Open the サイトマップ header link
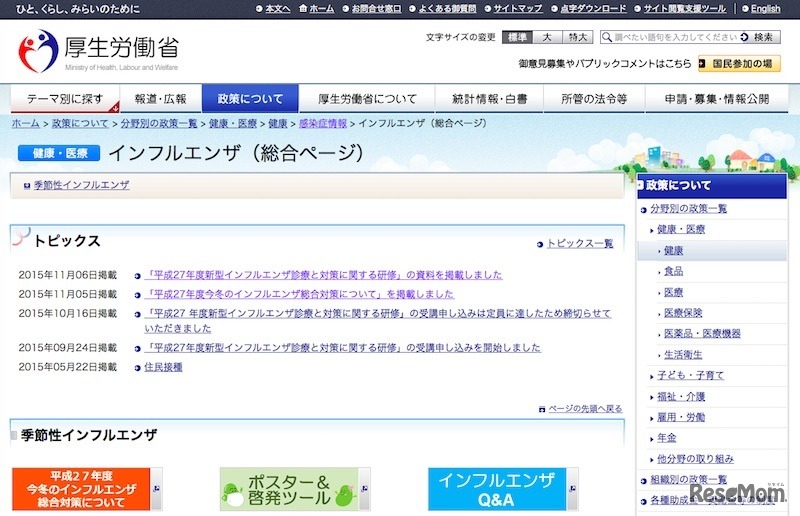The height and width of the screenshot is (516, 800). point(517,9)
